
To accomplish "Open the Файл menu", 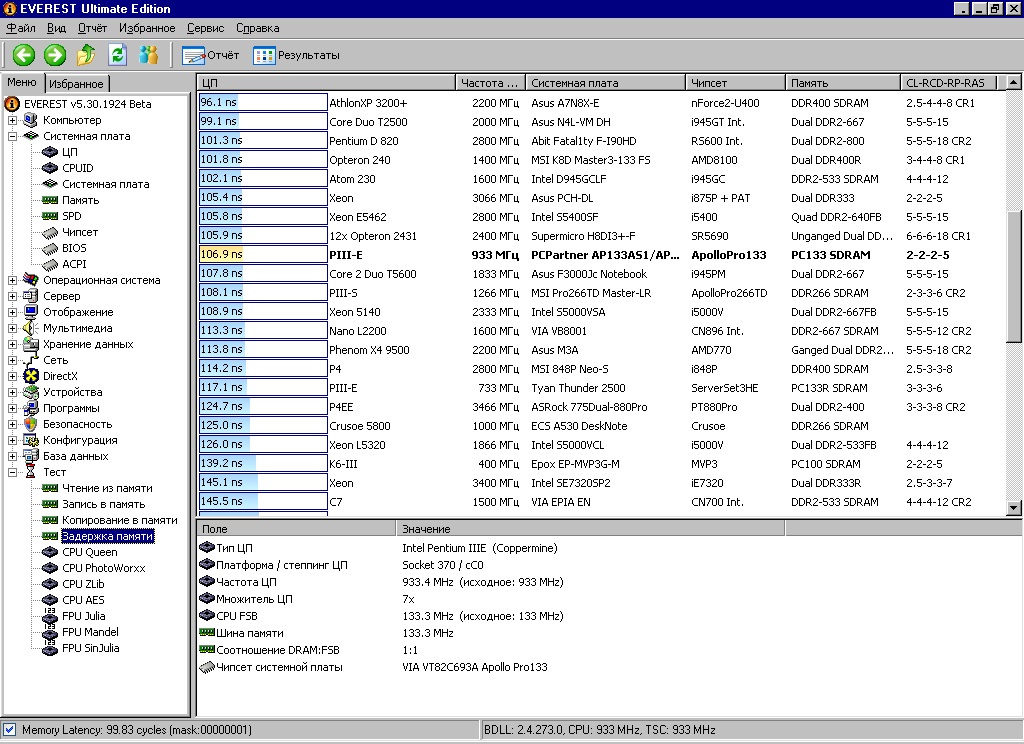I will (x=21, y=28).
